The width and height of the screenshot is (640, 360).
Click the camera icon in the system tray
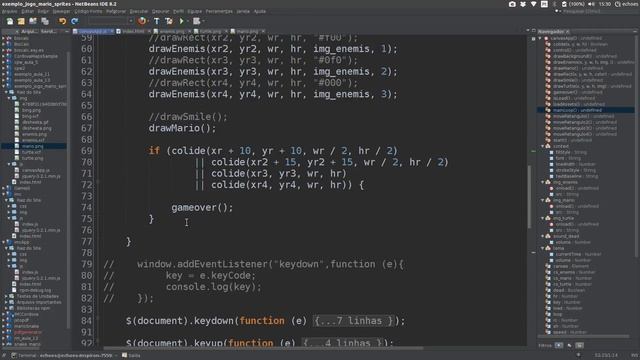click(512, 4)
